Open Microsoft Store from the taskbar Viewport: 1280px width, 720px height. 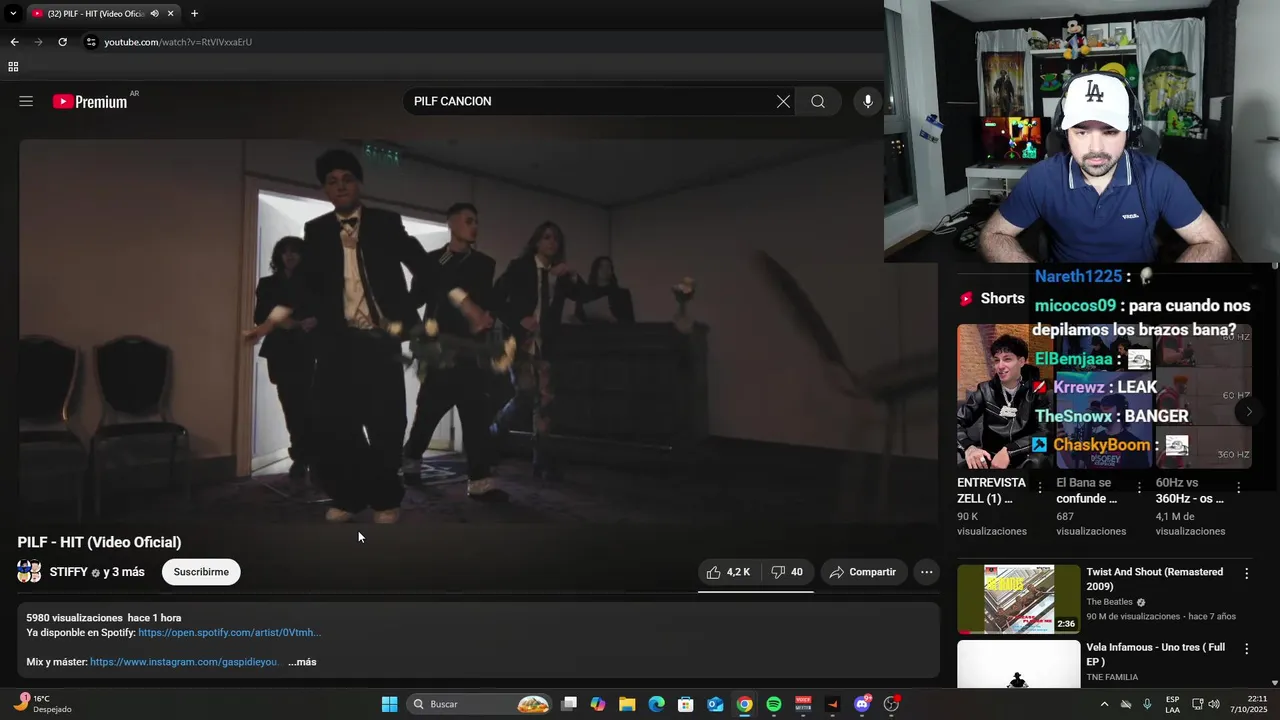tap(686, 704)
